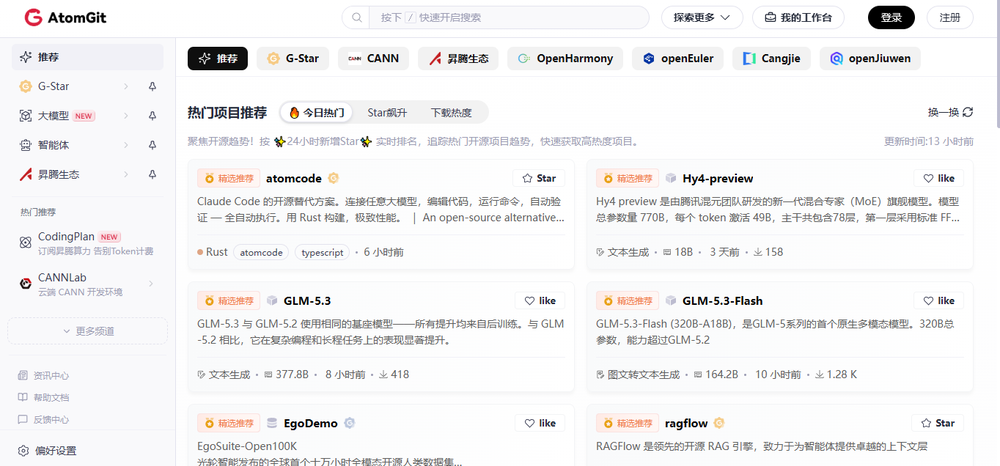Image resolution: width=1000 pixels, height=466 pixels.
Task: Select 推荐 in the left sidebar
Action: 87,57
